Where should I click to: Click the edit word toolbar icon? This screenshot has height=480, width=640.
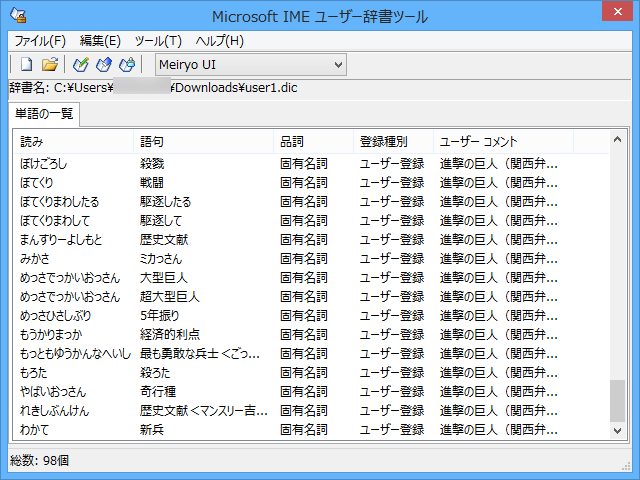tap(104, 64)
